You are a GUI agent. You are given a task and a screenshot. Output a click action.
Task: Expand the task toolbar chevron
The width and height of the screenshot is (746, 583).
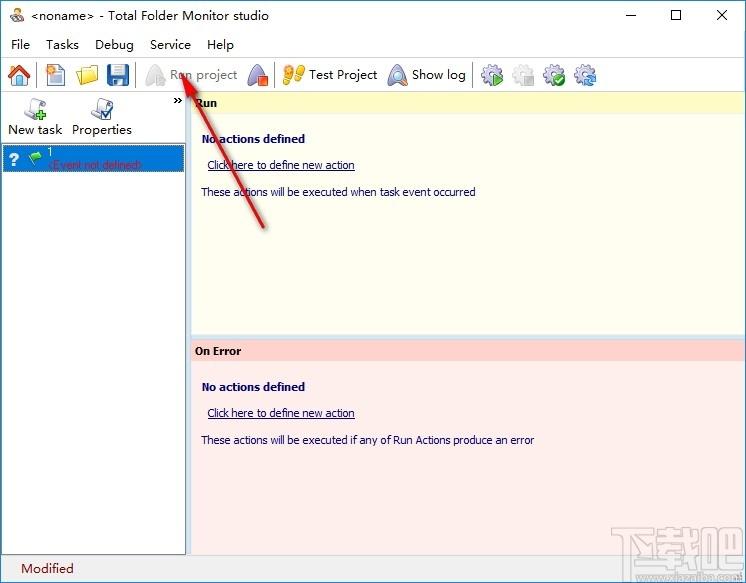177,100
